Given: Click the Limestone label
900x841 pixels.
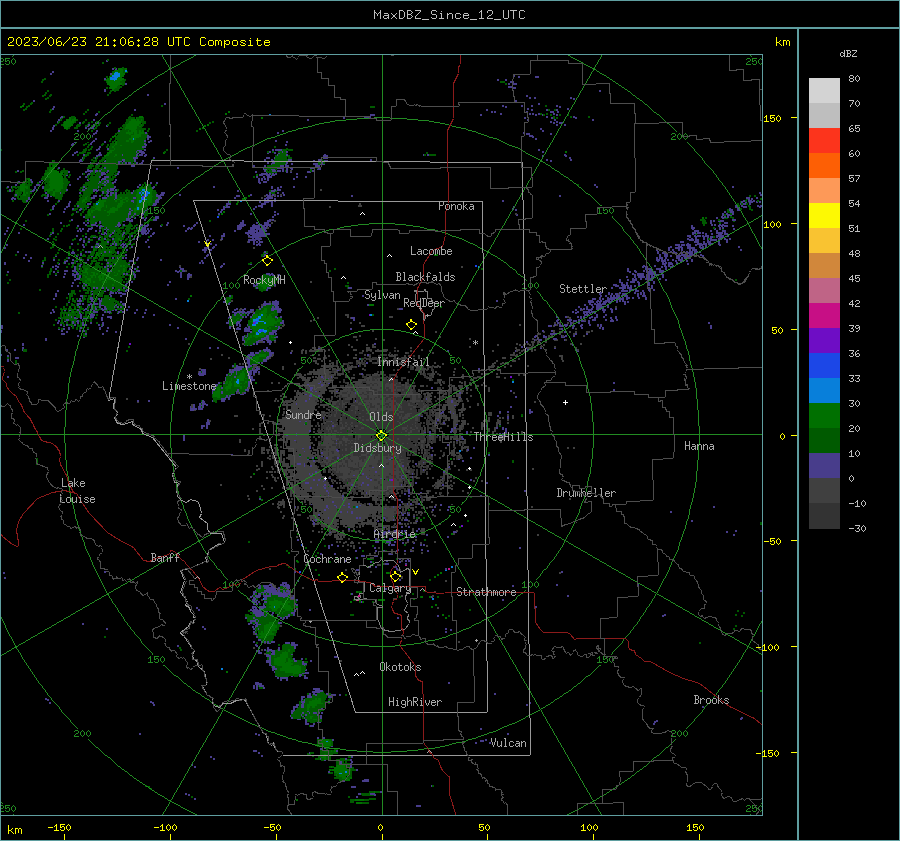Looking at the screenshot, I should (x=189, y=386).
